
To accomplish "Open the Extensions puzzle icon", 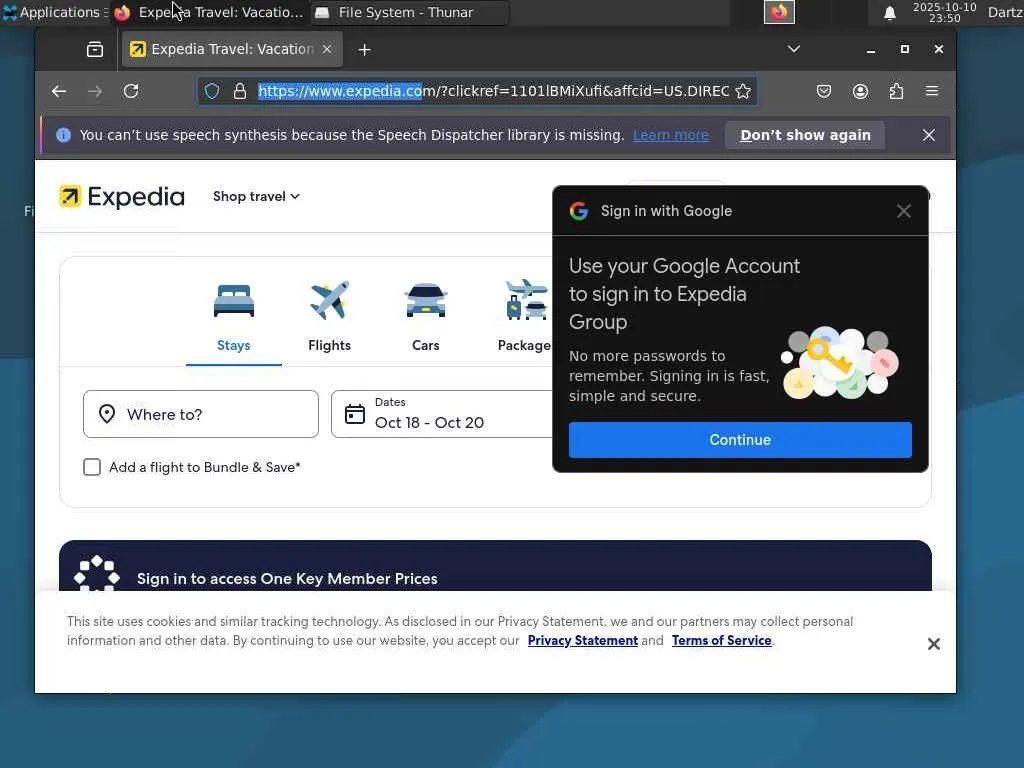I will 896,91.
